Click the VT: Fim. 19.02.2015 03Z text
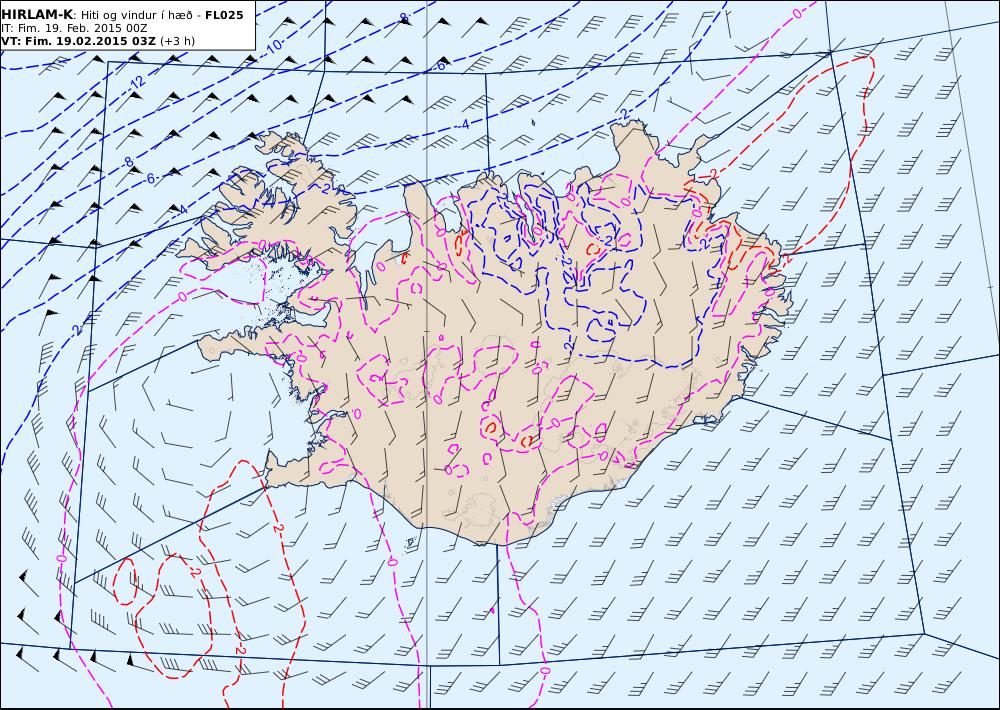1000x710 pixels. 78,41
